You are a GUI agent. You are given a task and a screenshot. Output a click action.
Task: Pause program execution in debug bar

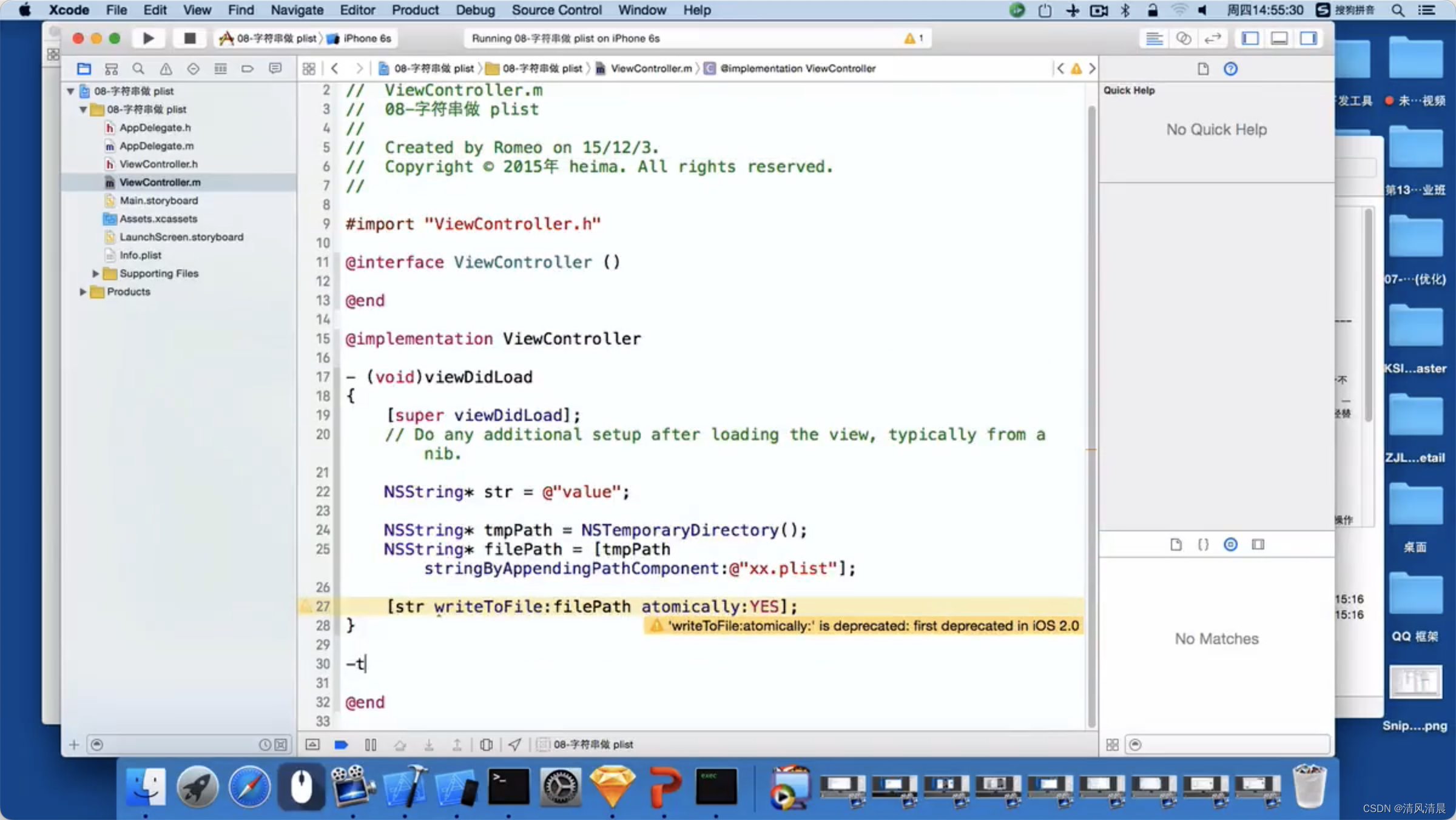pos(371,744)
